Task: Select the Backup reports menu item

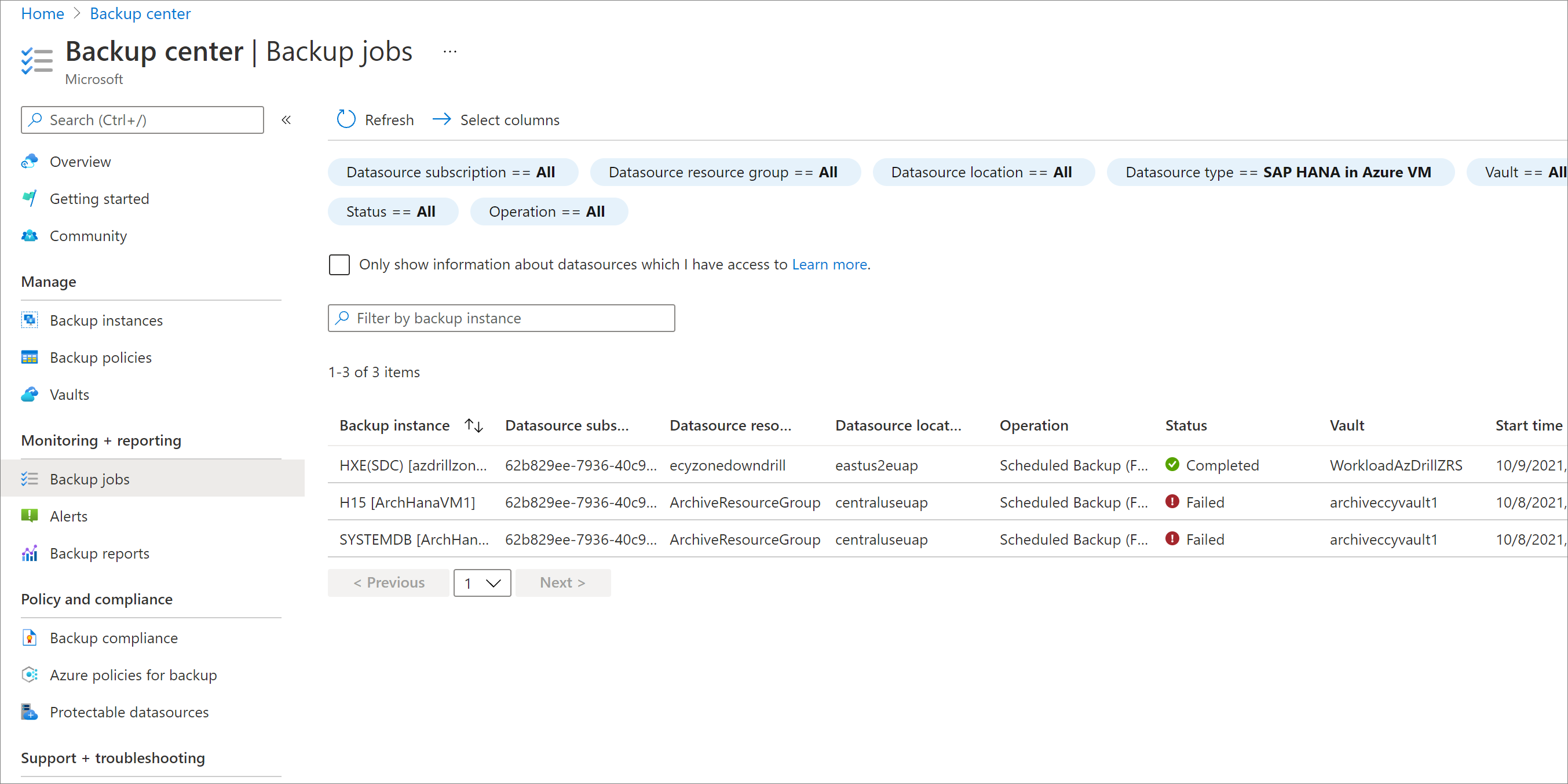Action: click(x=100, y=553)
